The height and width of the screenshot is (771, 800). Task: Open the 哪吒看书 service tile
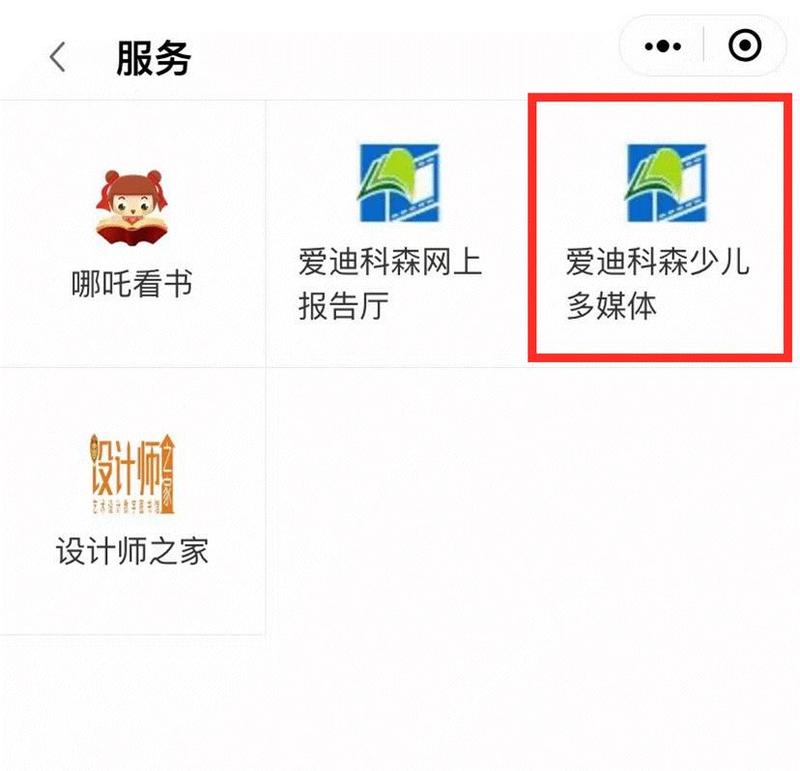click(133, 233)
